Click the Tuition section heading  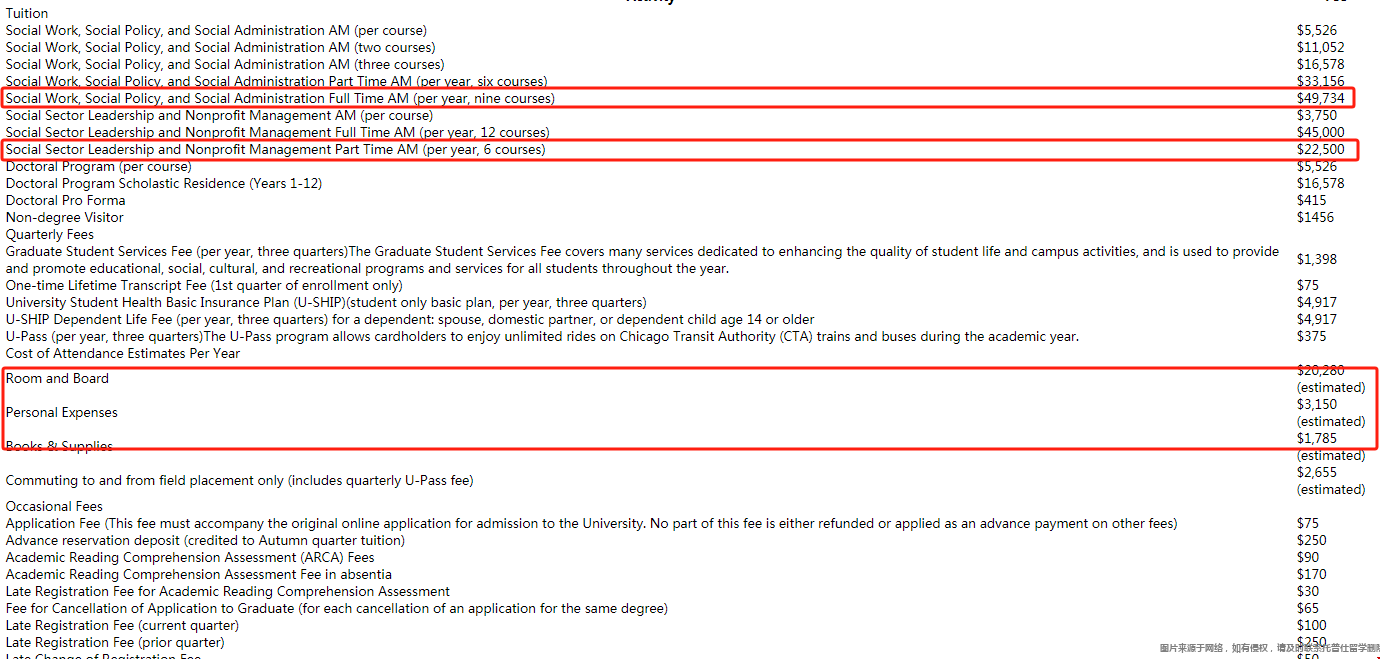pyautogui.click(x=27, y=13)
